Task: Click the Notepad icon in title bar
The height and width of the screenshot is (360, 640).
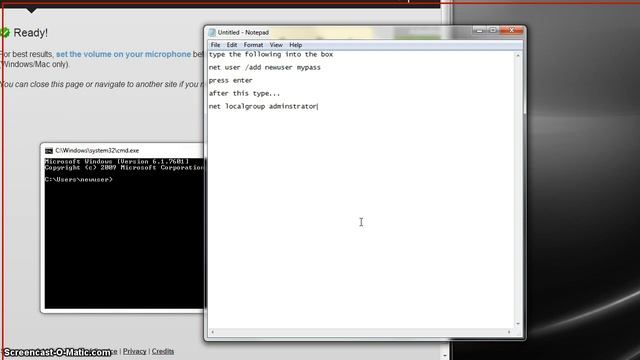Action: pos(212,32)
